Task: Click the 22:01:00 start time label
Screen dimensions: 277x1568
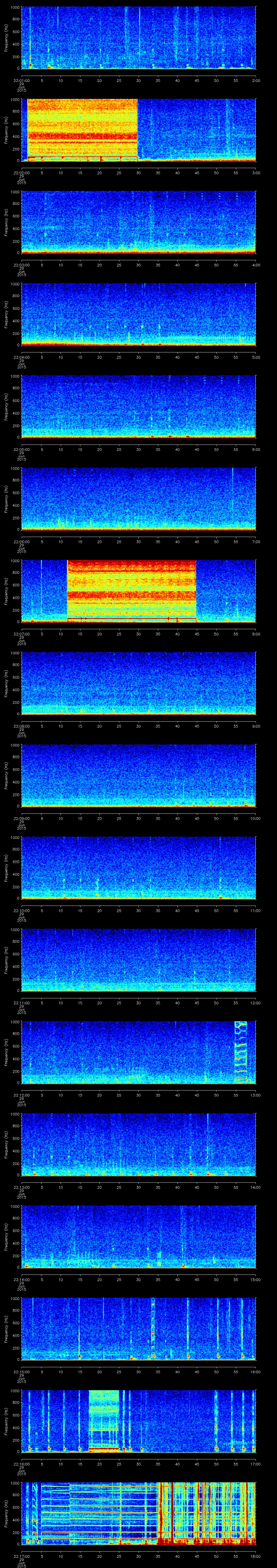Action: 21,80
